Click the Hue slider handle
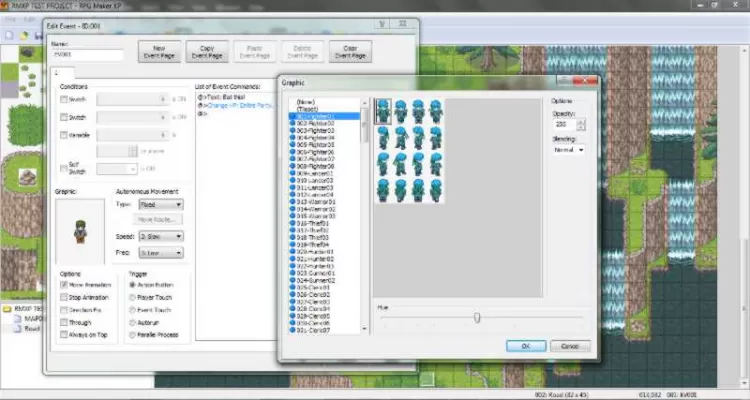 click(x=477, y=317)
